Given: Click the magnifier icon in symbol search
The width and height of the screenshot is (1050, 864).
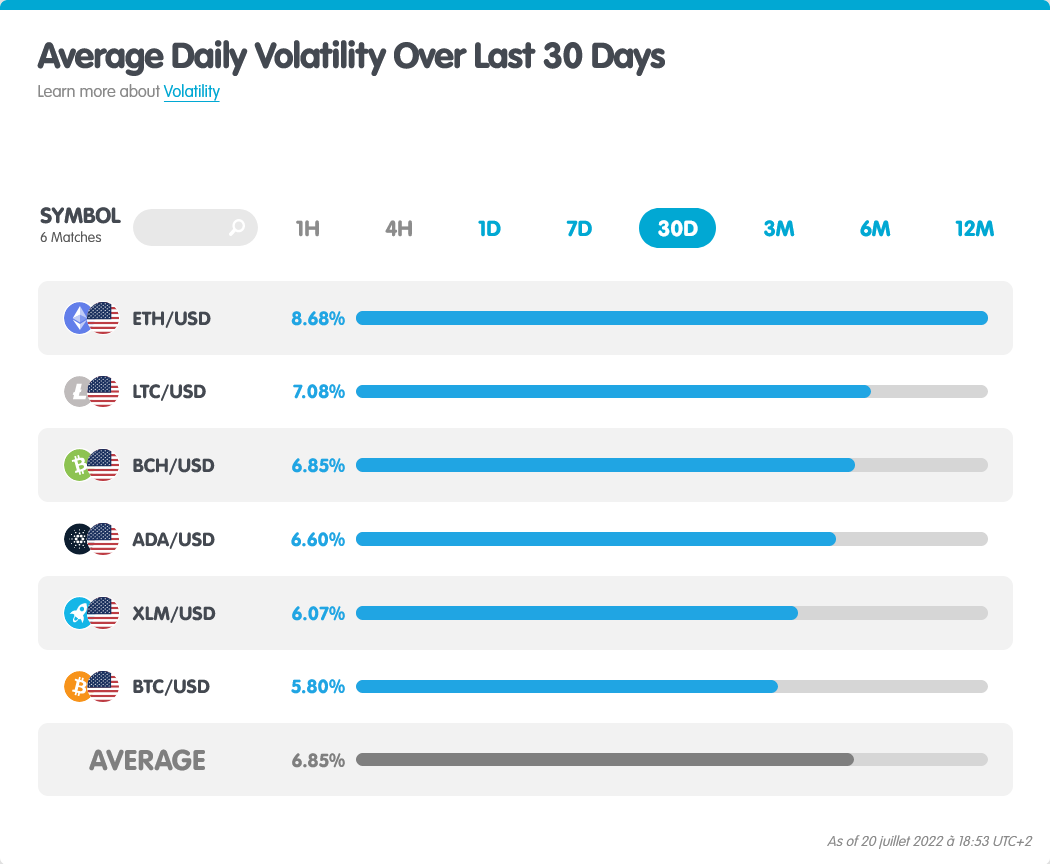Looking at the screenshot, I should pyautogui.click(x=237, y=228).
